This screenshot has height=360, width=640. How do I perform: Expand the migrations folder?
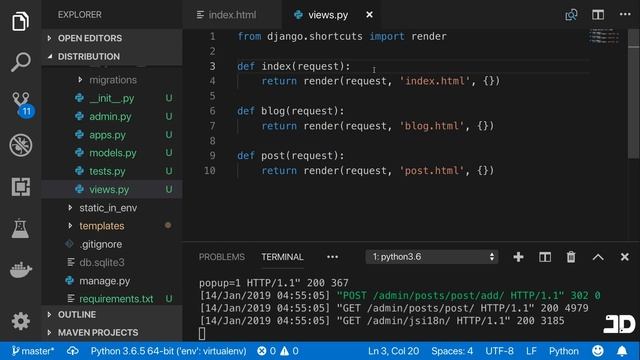(x=113, y=80)
